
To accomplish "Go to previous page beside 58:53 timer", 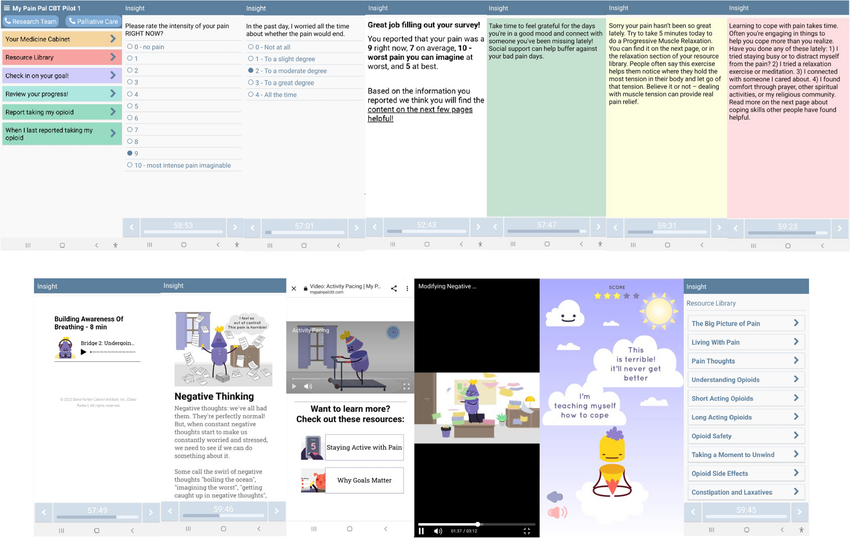I will coord(131,227).
